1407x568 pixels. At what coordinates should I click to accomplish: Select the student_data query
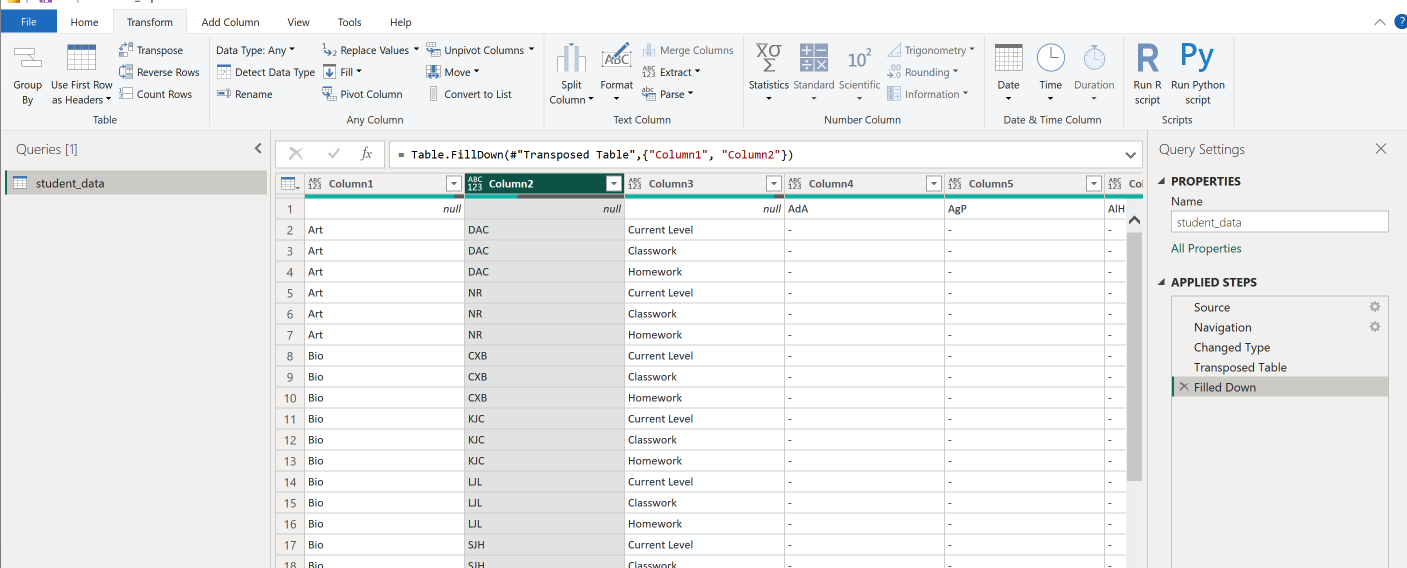[x=136, y=183]
